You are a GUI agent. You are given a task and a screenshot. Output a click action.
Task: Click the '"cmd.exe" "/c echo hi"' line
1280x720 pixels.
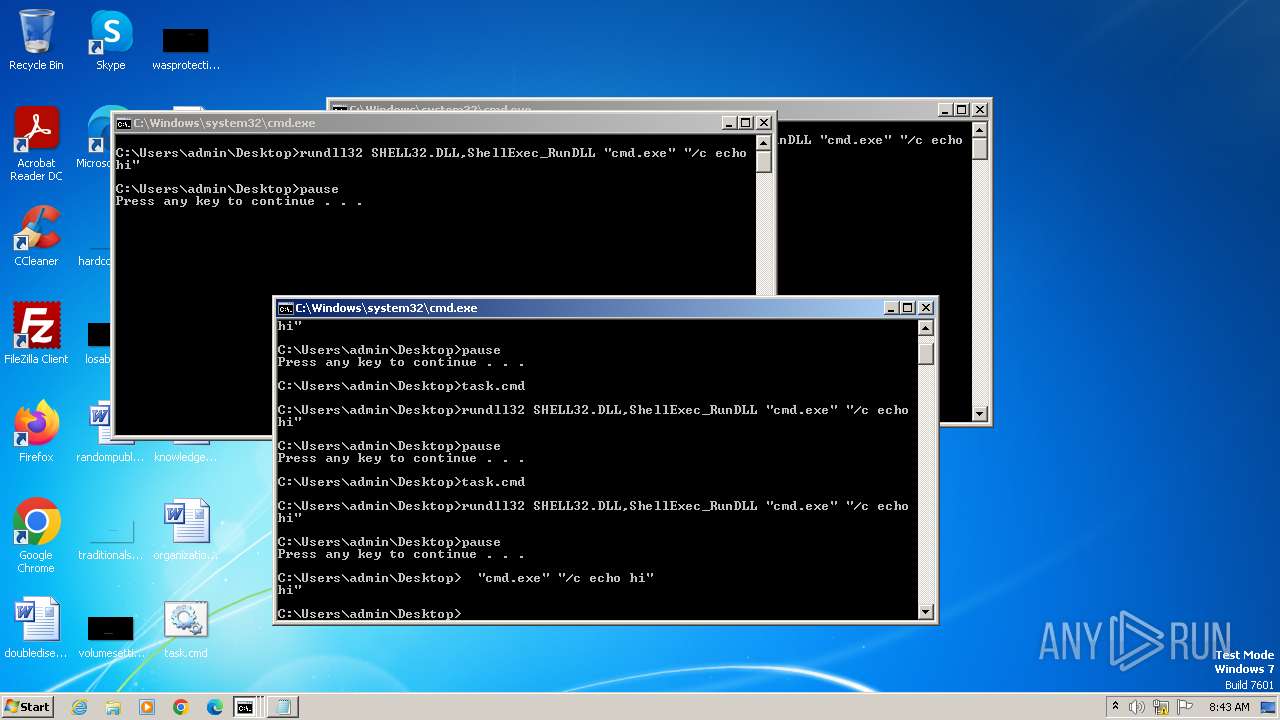pyautogui.click(x=566, y=578)
